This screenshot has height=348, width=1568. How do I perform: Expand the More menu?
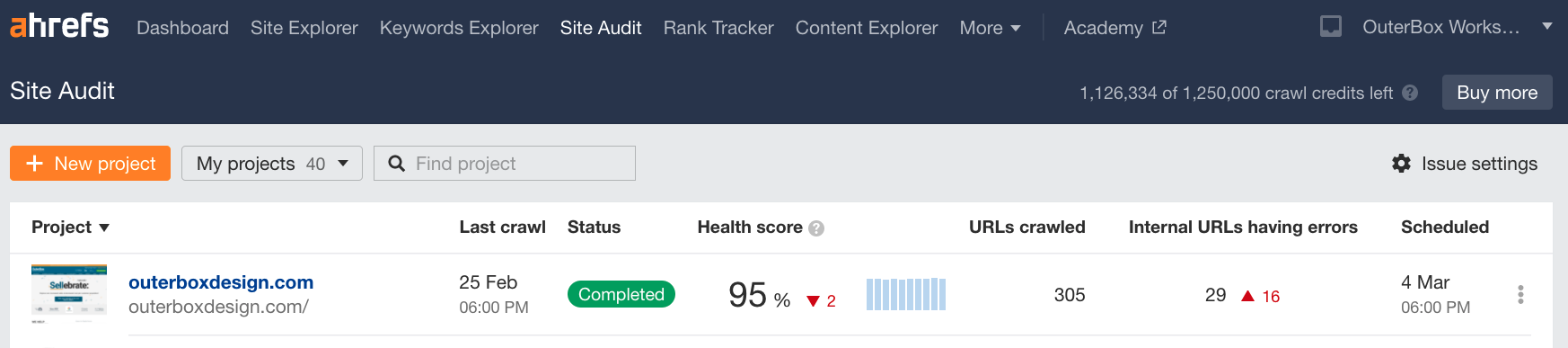pos(990,28)
